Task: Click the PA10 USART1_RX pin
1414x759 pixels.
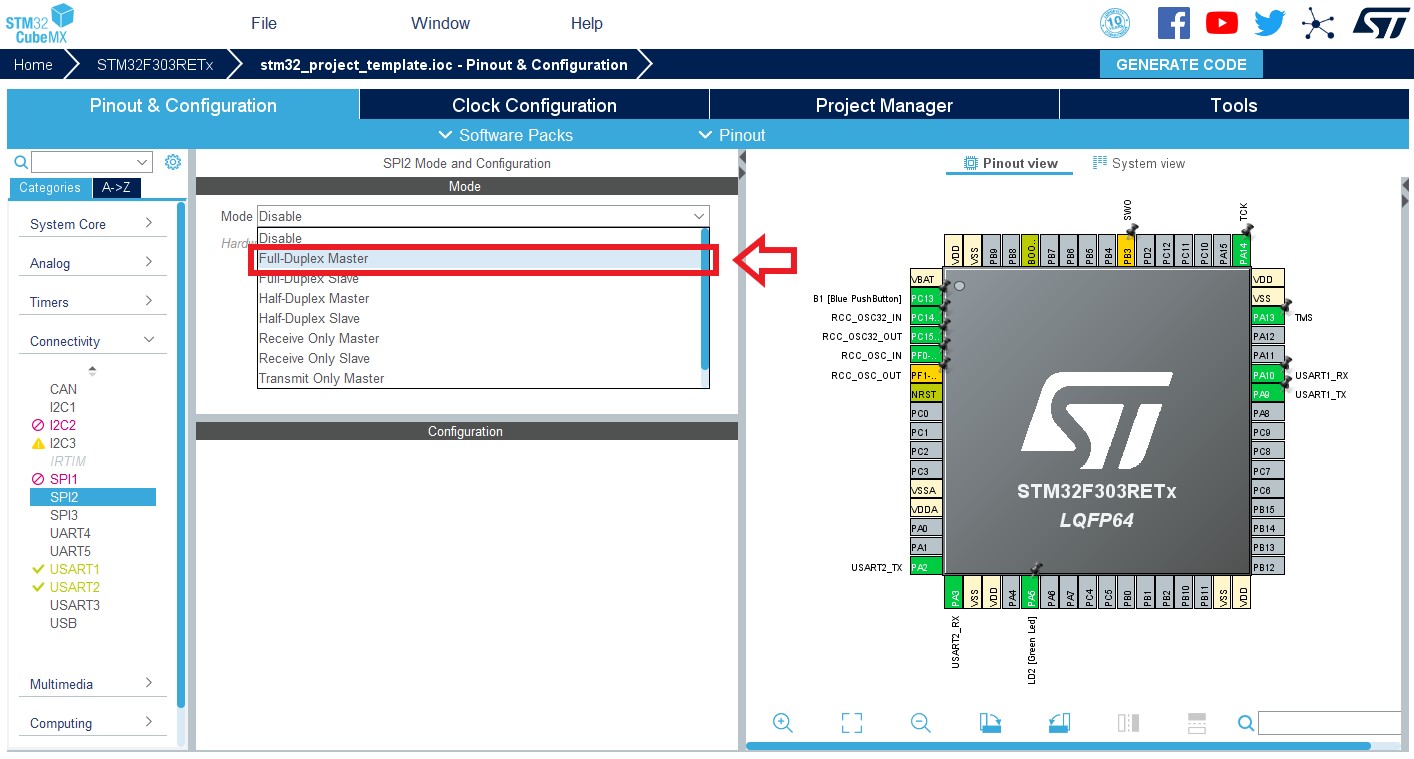Action: (x=1268, y=375)
